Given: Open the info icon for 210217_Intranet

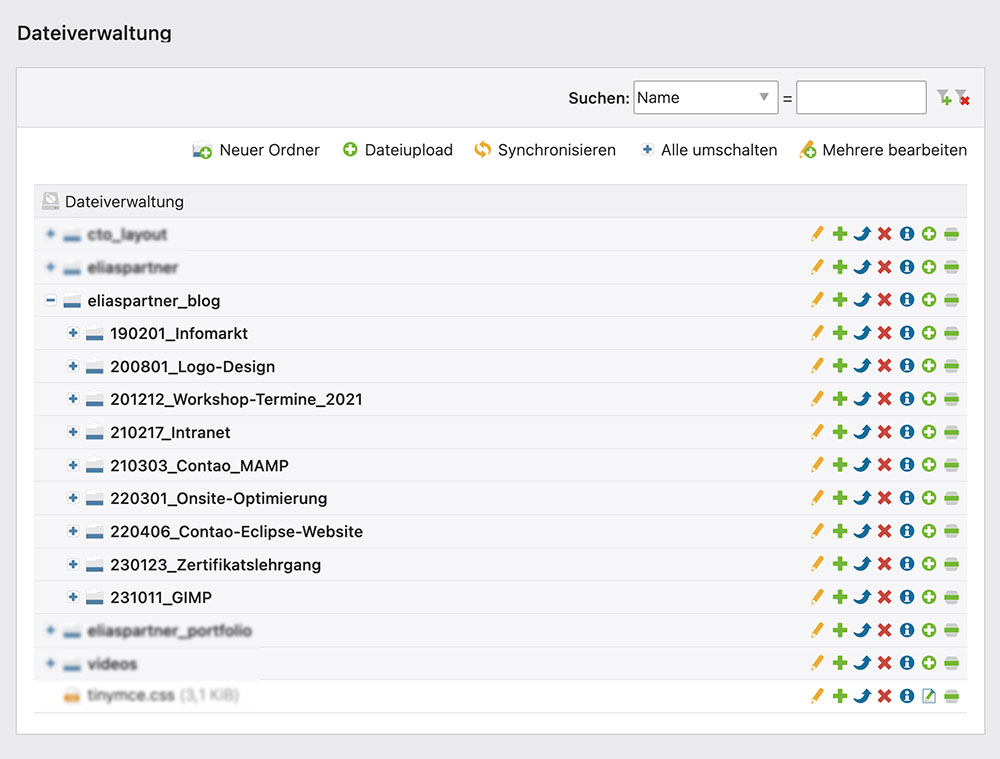Looking at the screenshot, I should pos(907,432).
